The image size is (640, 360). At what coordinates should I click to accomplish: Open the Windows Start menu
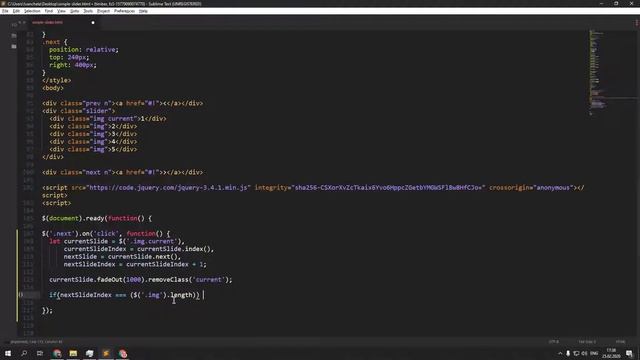pyautogui.click(x=8, y=353)
